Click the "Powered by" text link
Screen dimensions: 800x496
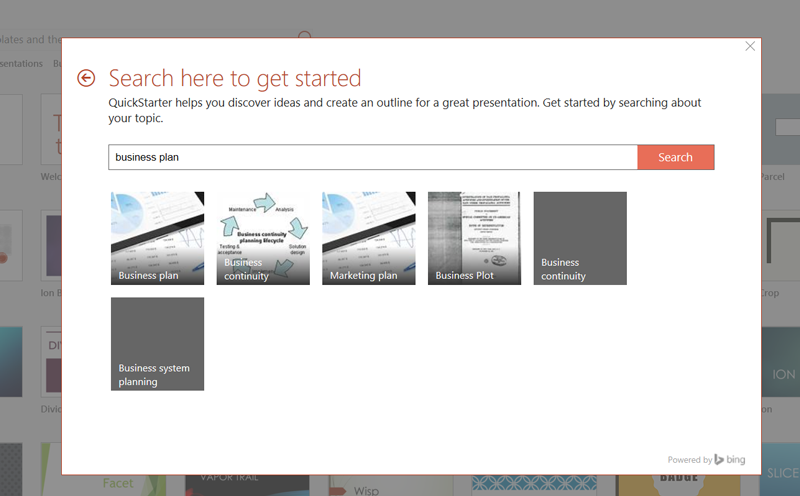pos(689,460)
